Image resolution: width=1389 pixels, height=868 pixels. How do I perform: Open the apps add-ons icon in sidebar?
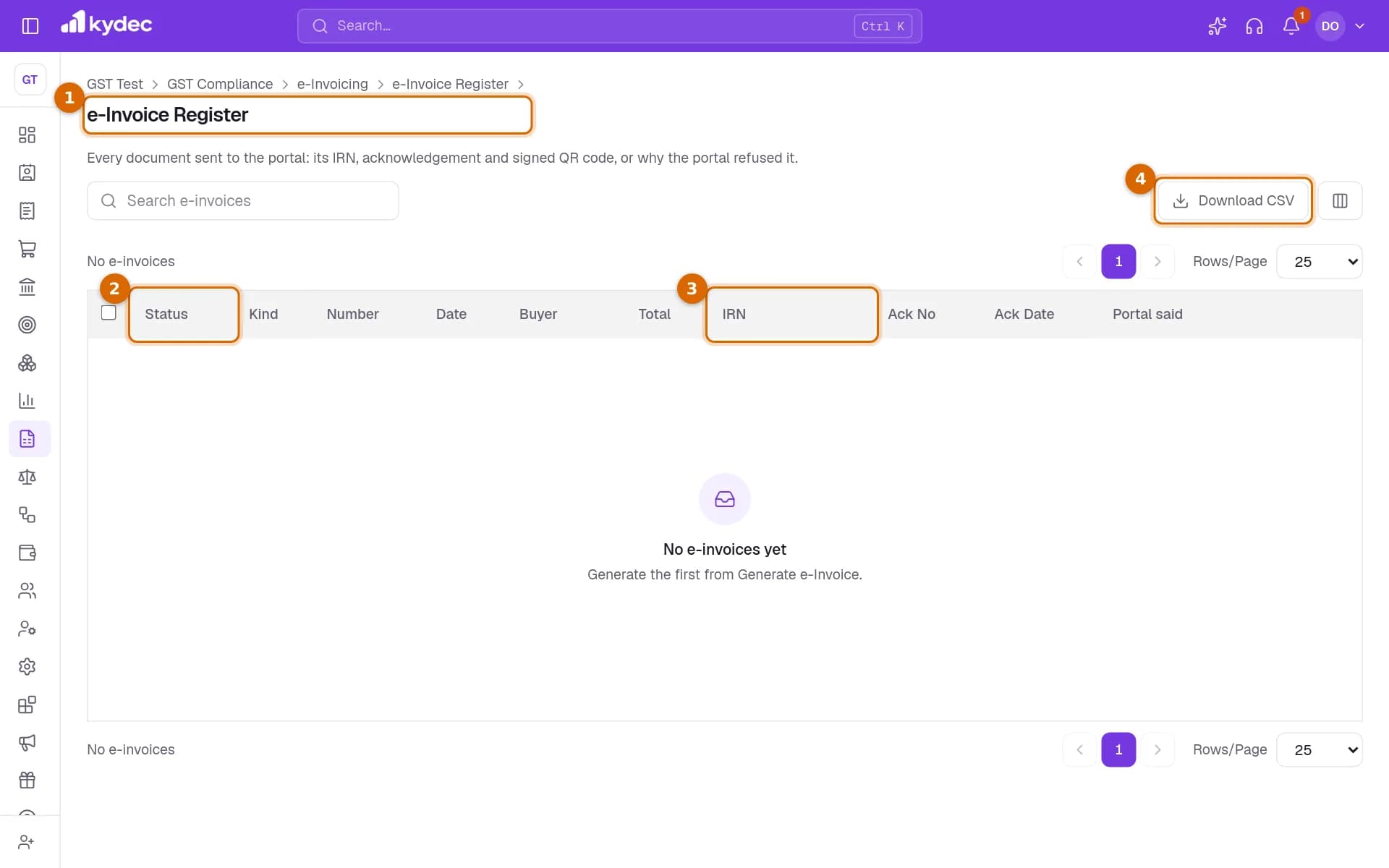tap(27, 705)
